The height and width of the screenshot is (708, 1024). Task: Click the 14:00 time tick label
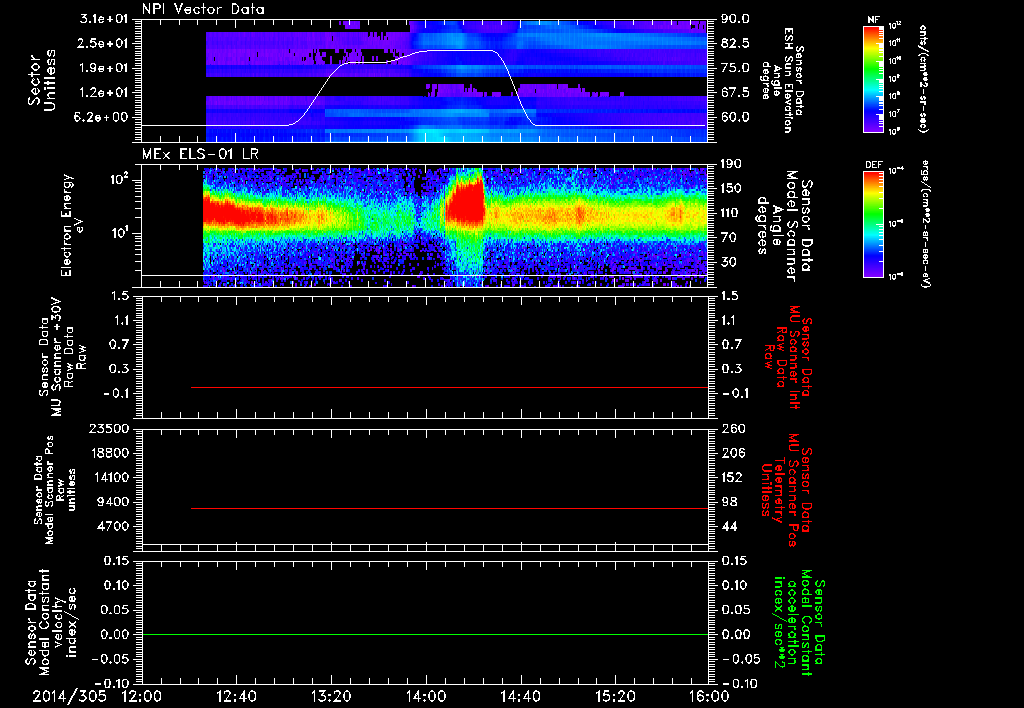pyautogui.click(x=425, y=696)
